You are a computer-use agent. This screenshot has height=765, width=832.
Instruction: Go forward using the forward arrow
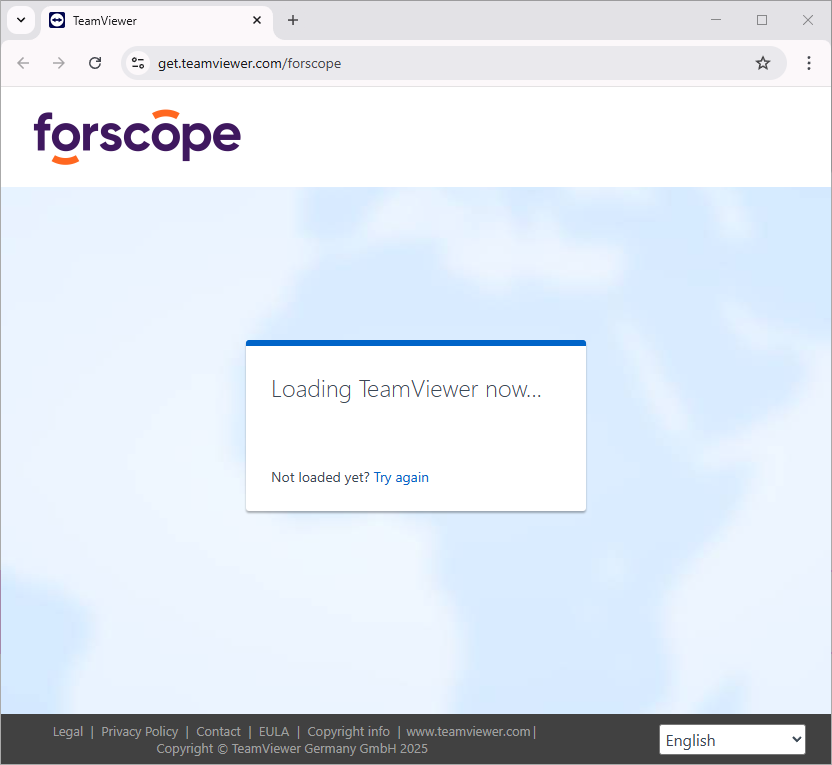(x=59, y=63)
